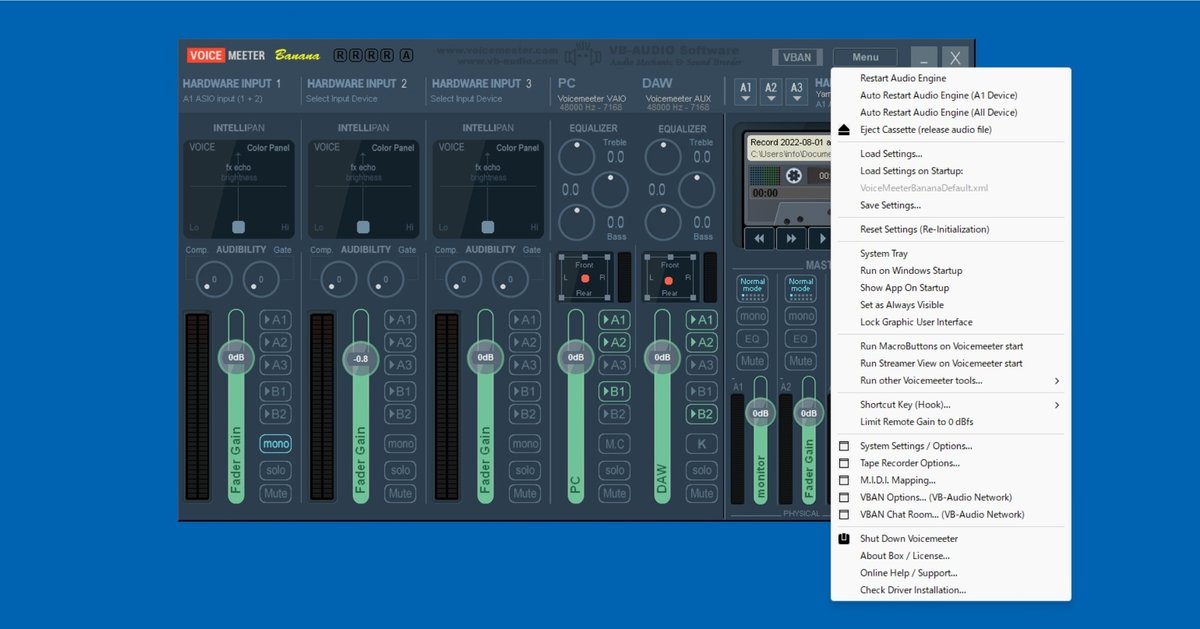Viewport: 1200px width, 629px height.
Task: Click the Hardware Input 1 Intellipan square handle
Action: click(238, 227)
